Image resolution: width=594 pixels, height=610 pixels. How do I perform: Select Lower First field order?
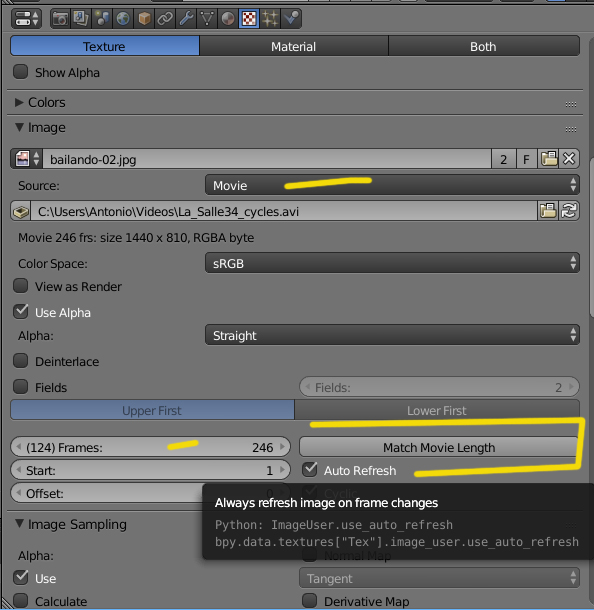(437, 410)
